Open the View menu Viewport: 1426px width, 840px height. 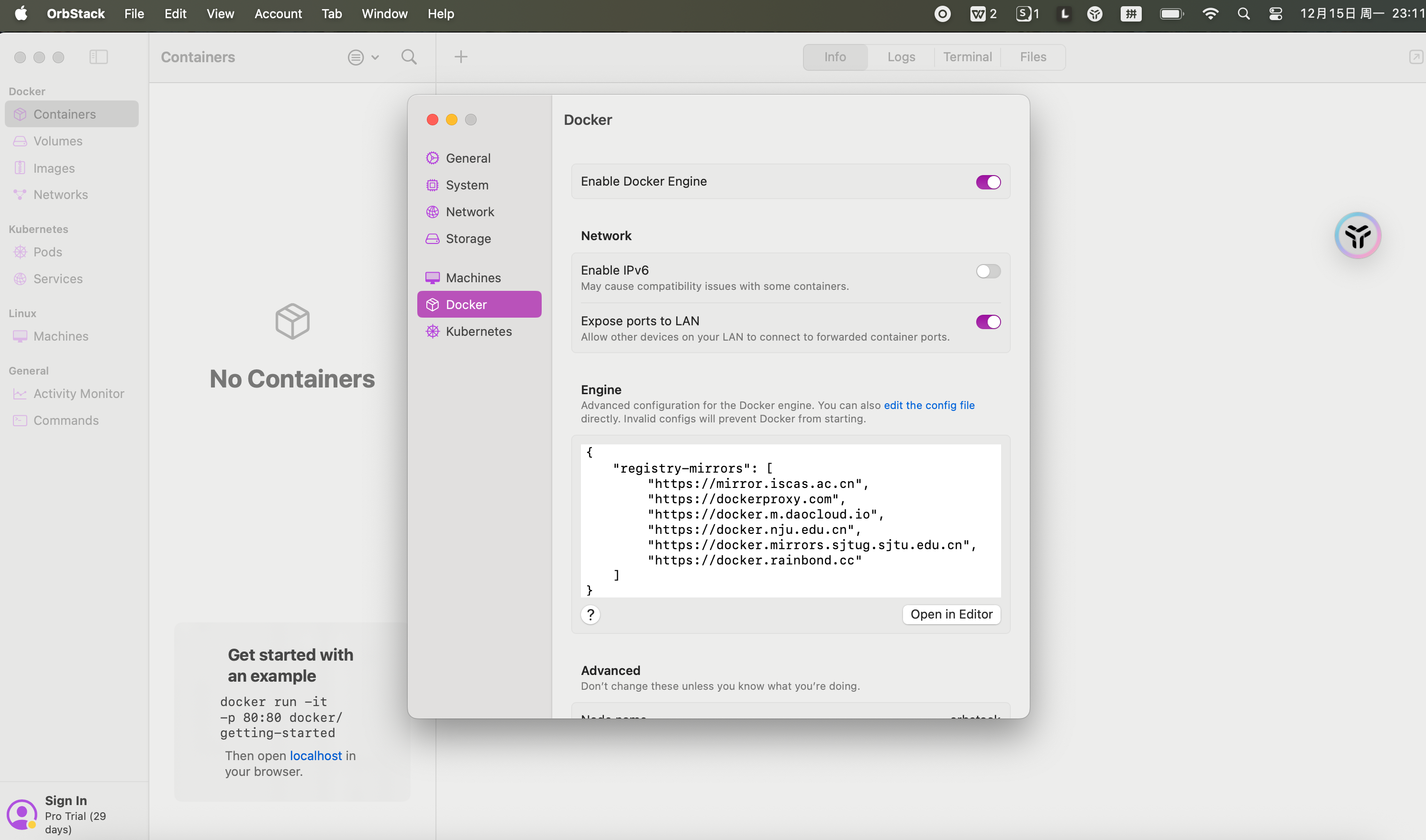point(220,13)
